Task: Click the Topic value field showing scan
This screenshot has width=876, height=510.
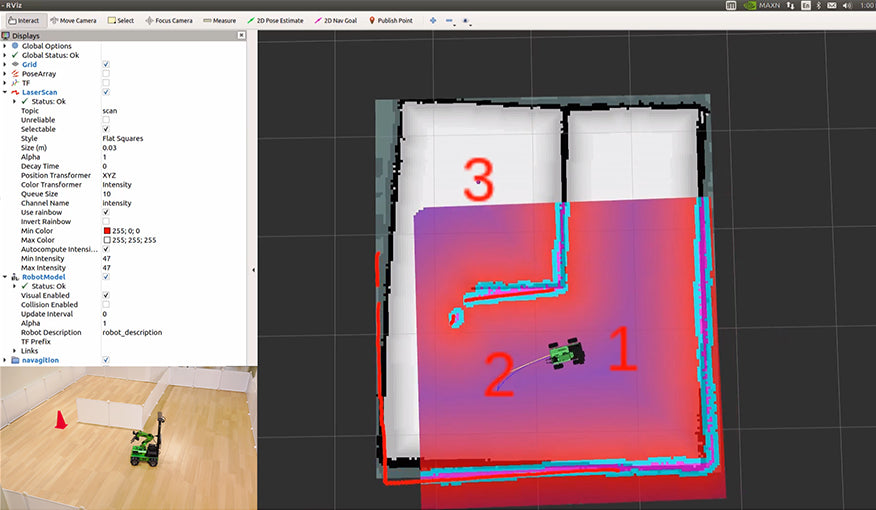Action: [170, 110]
